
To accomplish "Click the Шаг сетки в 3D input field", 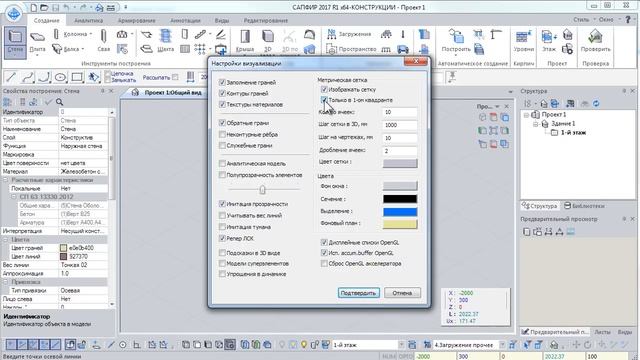I will (x=400, y=125).
